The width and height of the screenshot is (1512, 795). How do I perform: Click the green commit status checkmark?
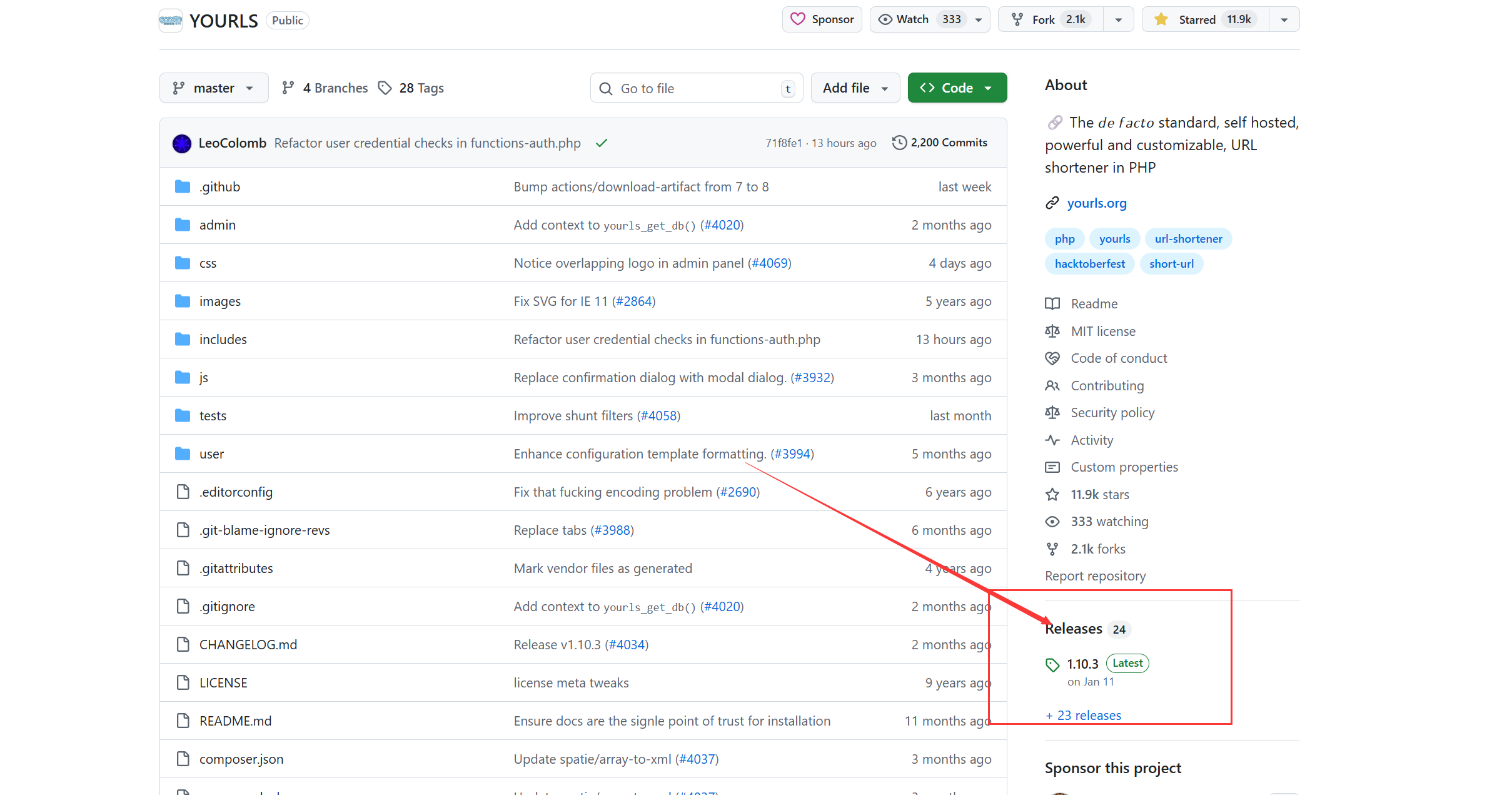[602, 143]
